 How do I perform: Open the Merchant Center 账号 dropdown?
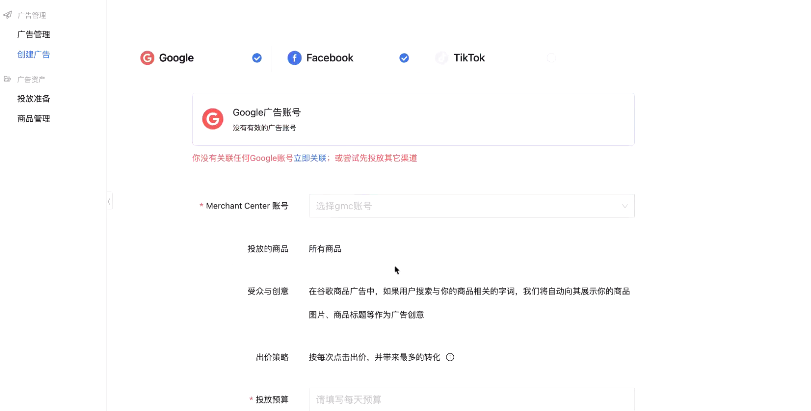(472, 206)
